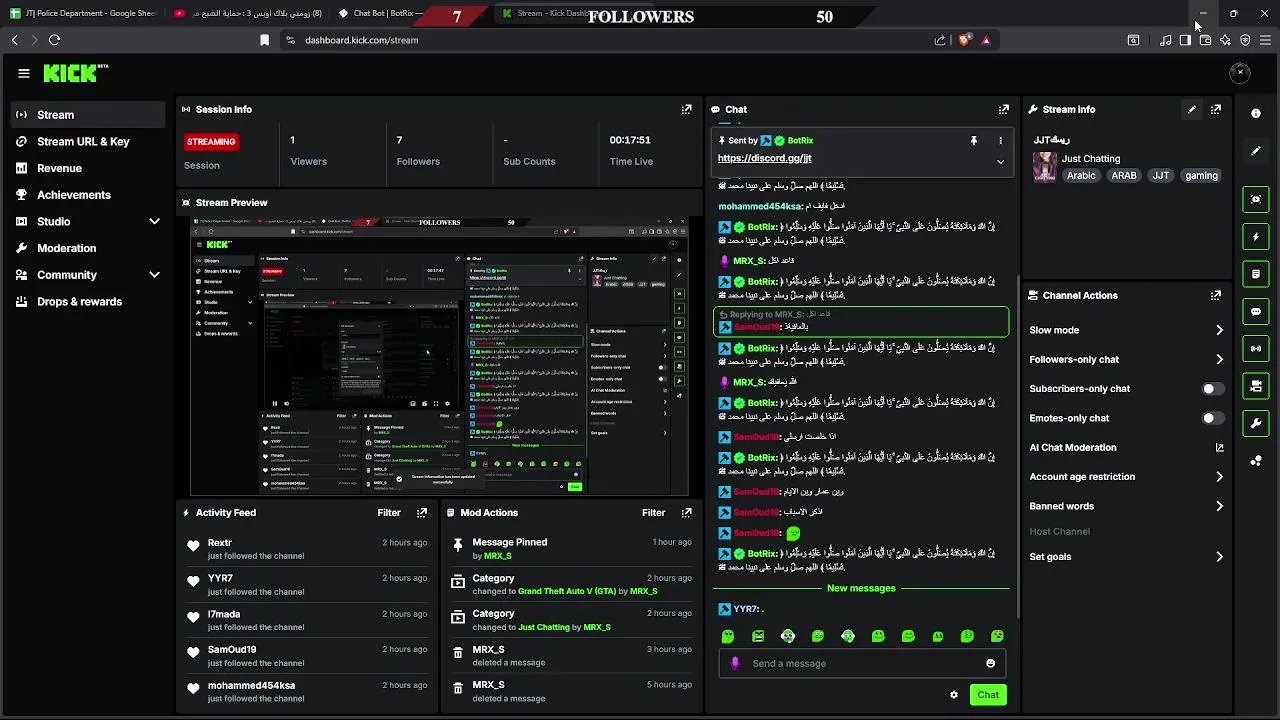Toggle Subscribers-only chat switch

click(1212, 389)
